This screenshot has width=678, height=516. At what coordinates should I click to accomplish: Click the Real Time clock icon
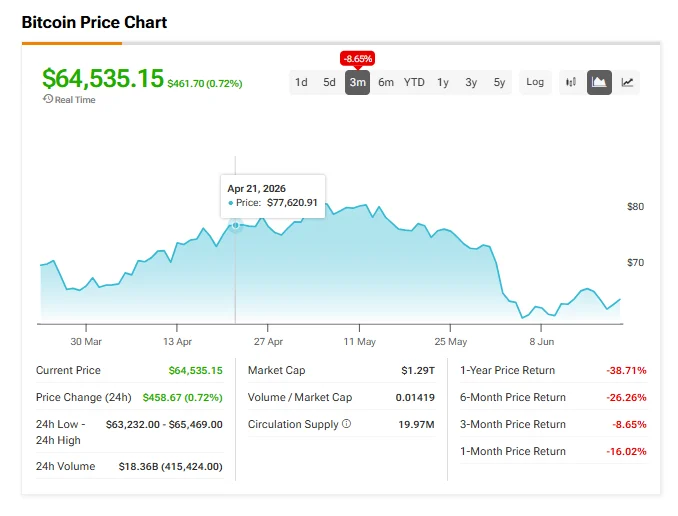click(x=48, y=99)
